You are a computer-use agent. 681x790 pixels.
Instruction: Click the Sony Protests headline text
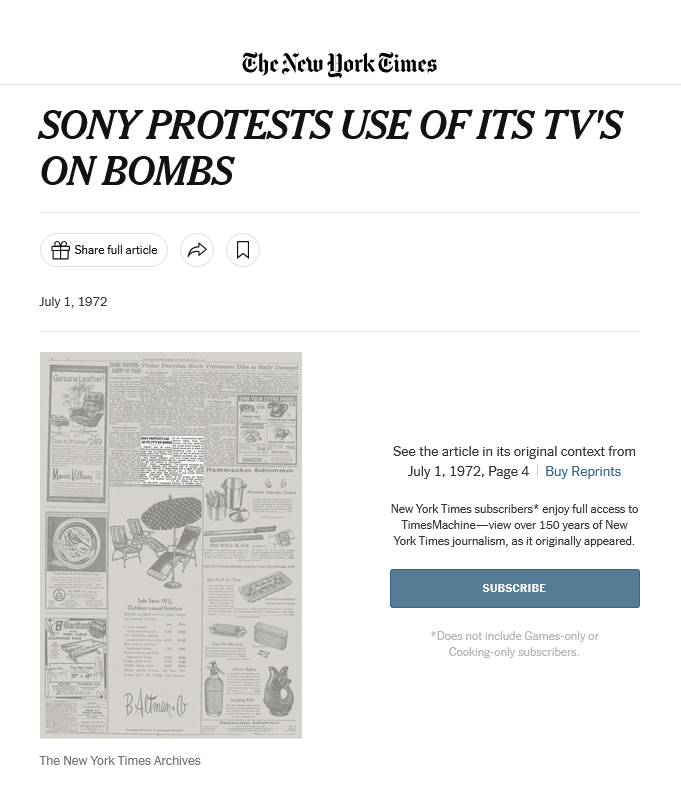(x=331, y=148)
